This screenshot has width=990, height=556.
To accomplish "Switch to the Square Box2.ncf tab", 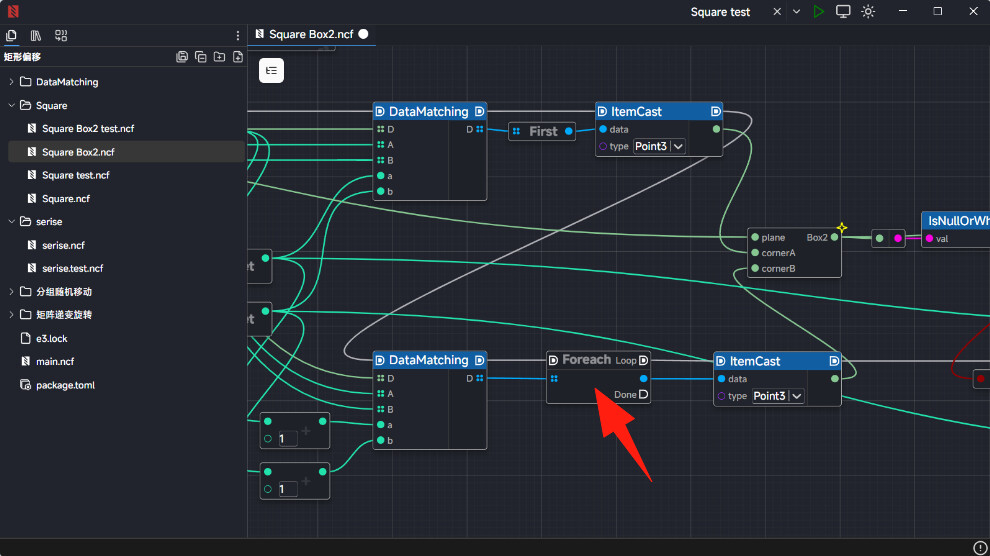I will click(x=311, y=34).
